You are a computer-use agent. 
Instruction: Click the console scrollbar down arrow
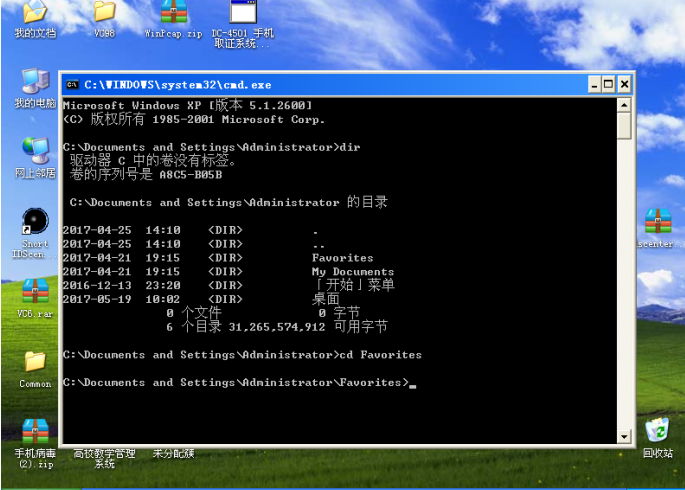[x=624, y=435]
